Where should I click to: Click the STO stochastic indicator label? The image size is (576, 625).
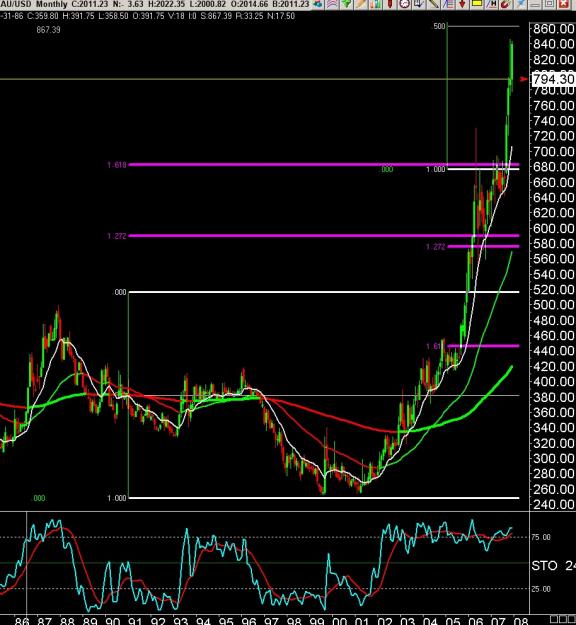click(x=544, y=566)
